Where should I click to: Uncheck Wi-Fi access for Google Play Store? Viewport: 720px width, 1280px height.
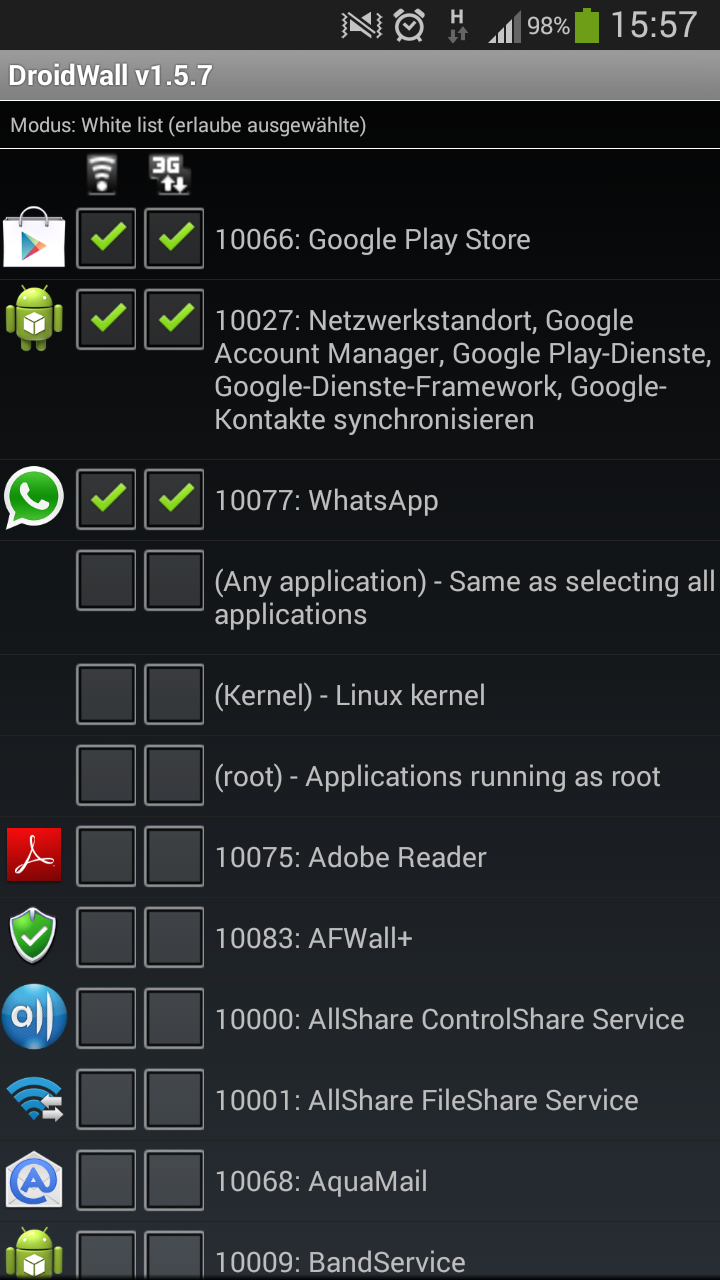(106, 238)
